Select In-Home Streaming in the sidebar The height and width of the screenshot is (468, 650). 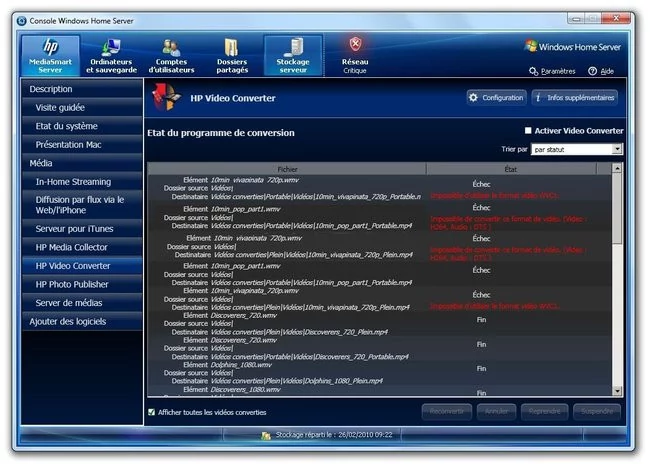pyautogui.click(x=82, y=182)
